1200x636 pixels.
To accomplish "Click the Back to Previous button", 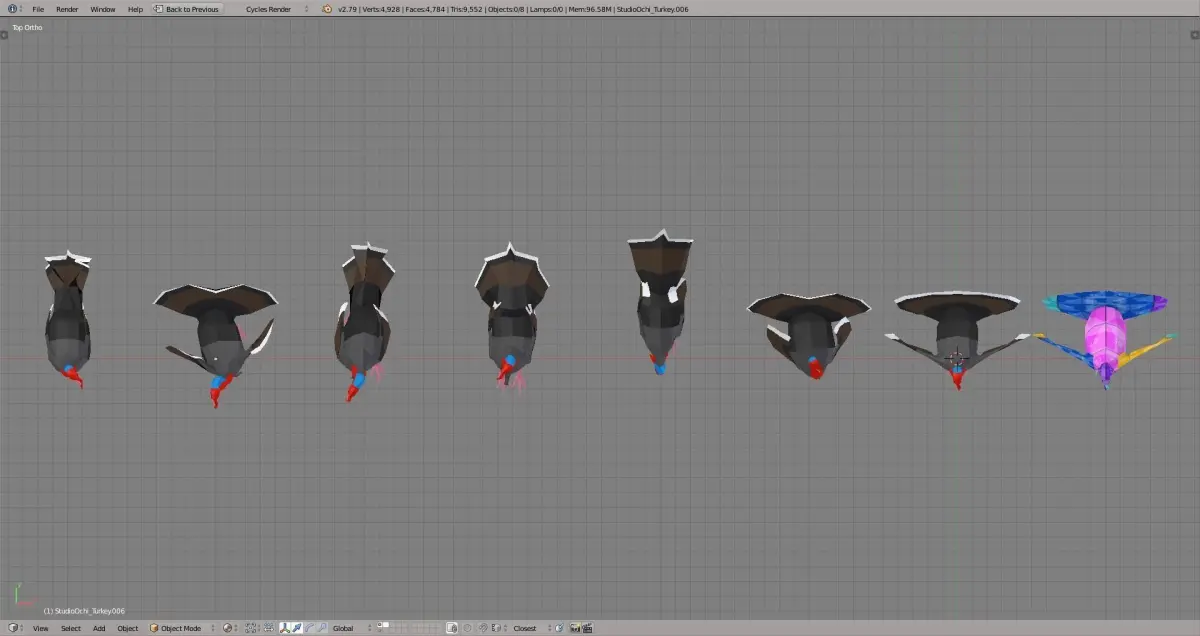I will pyautogui.click(x=186, y=9).
